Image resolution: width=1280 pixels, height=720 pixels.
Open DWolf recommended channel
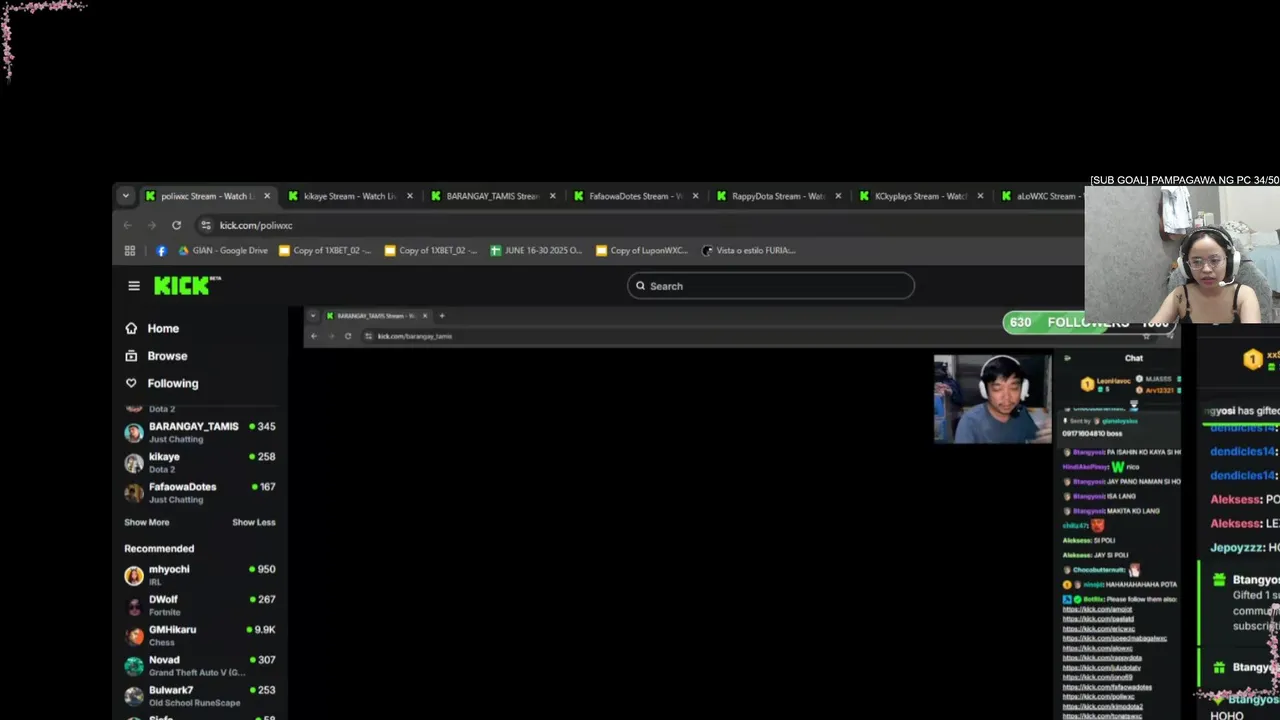pos(200,605)
